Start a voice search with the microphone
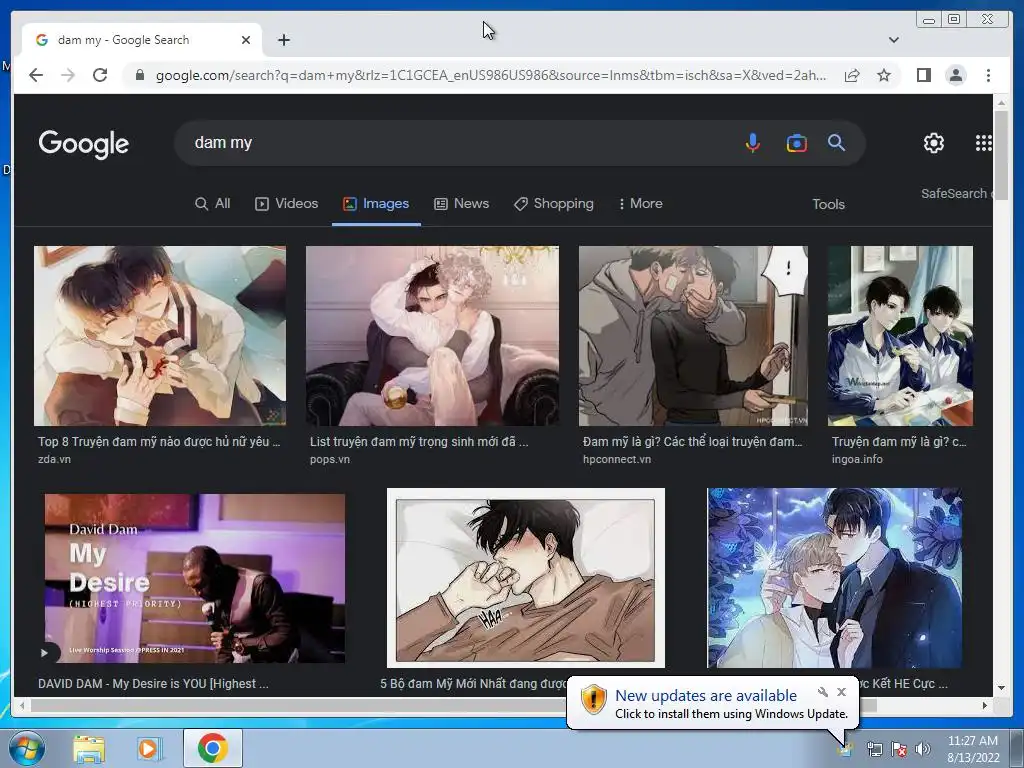This screenshot has height=768, width=1024. coord(753,142)
